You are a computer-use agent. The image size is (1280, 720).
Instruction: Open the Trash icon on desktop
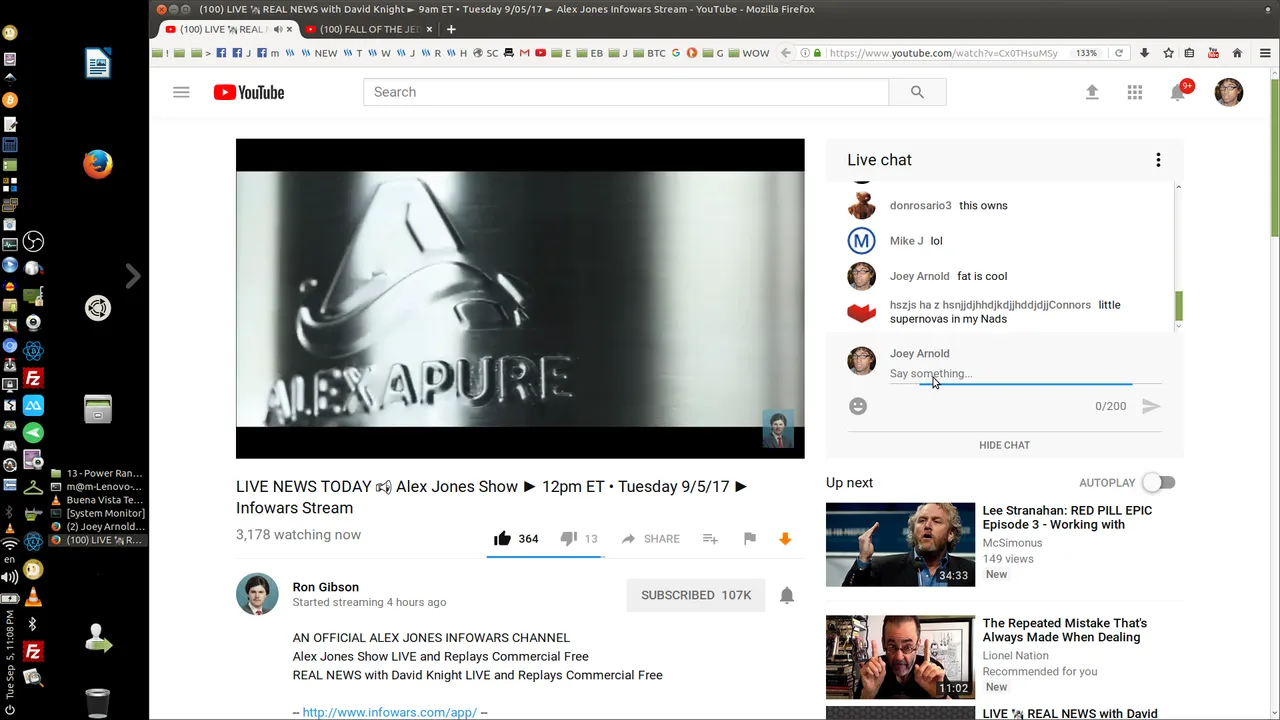(x=98, y=702)
